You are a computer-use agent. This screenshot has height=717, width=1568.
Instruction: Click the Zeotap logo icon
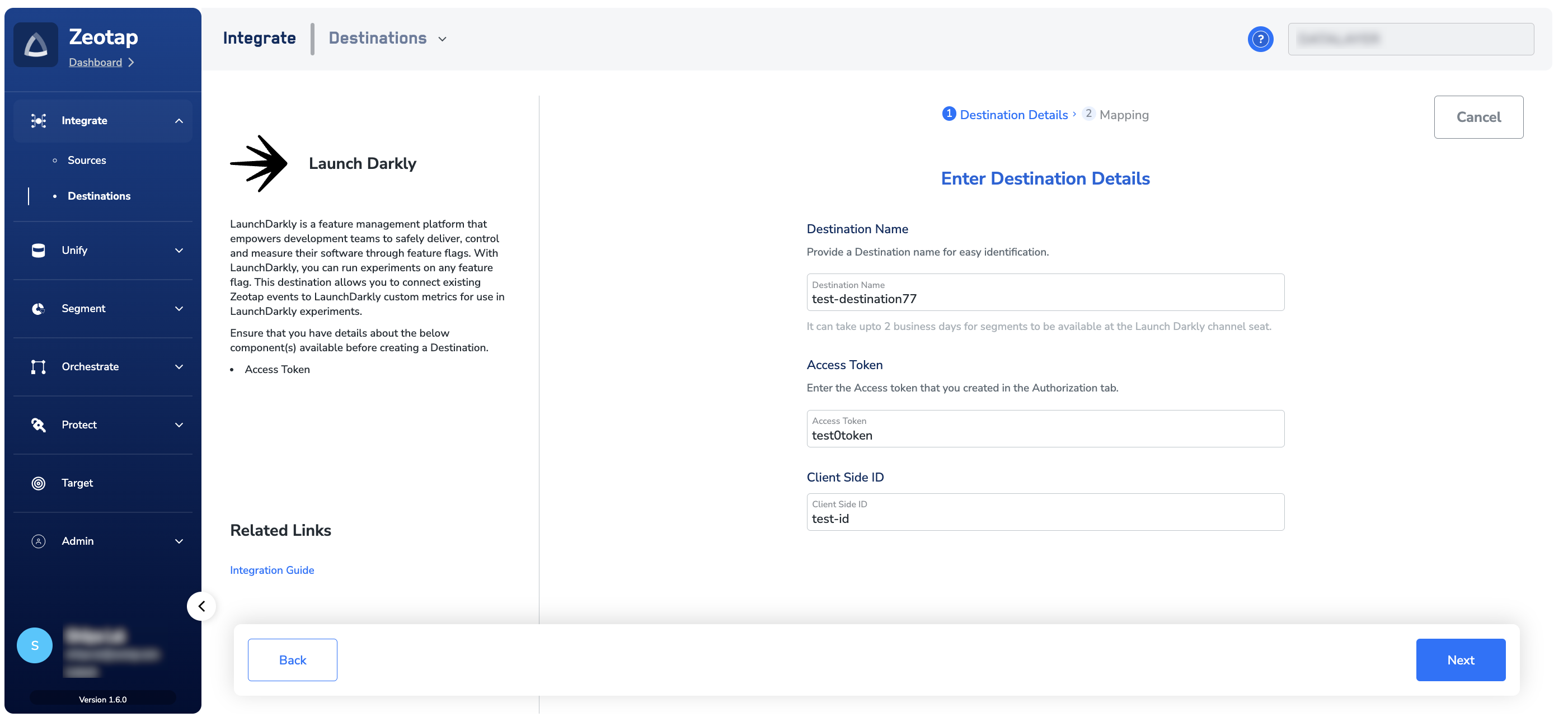pyautogui.click(x=35, y=45)
